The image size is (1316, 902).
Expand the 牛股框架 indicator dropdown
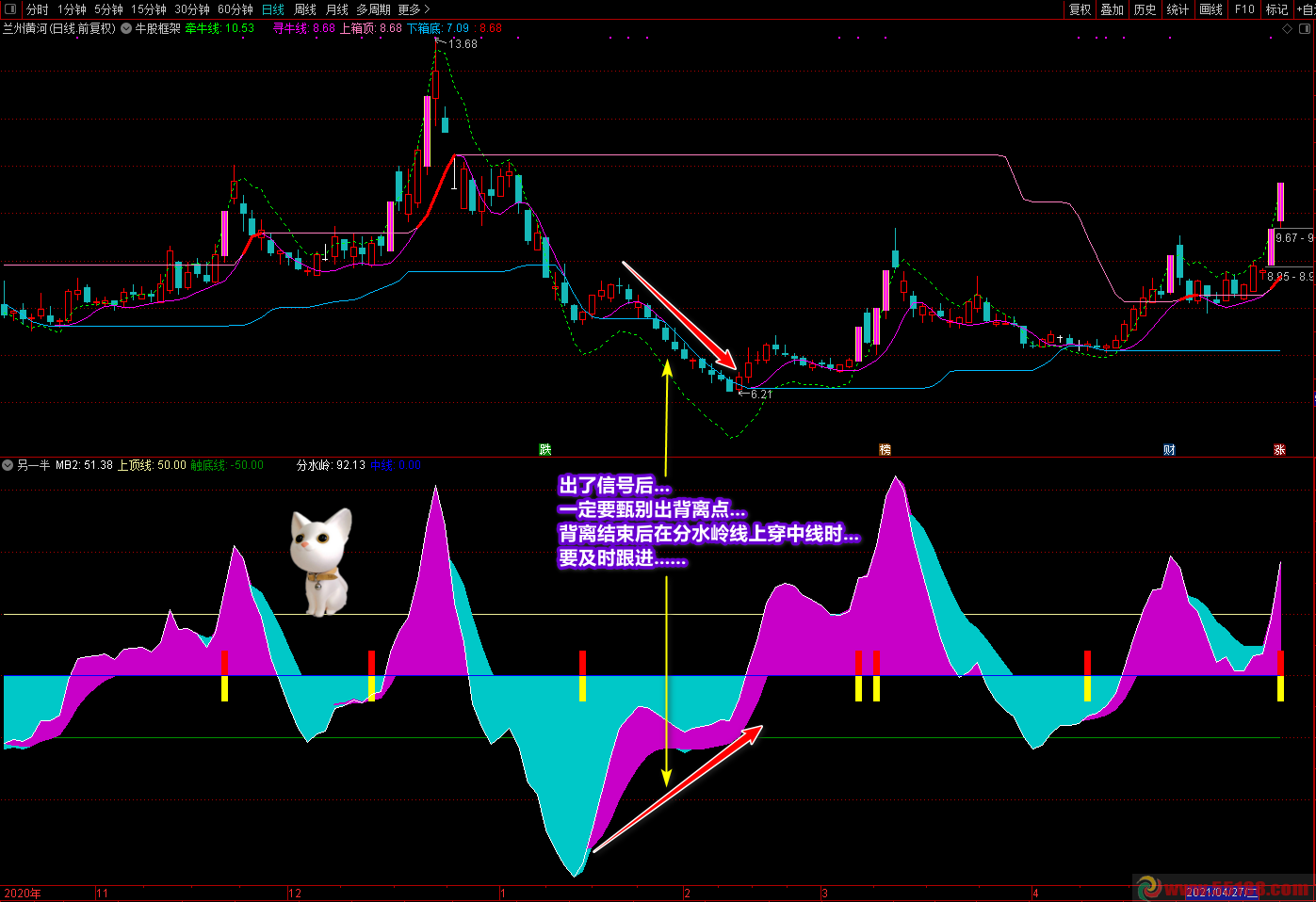point(126,28)
